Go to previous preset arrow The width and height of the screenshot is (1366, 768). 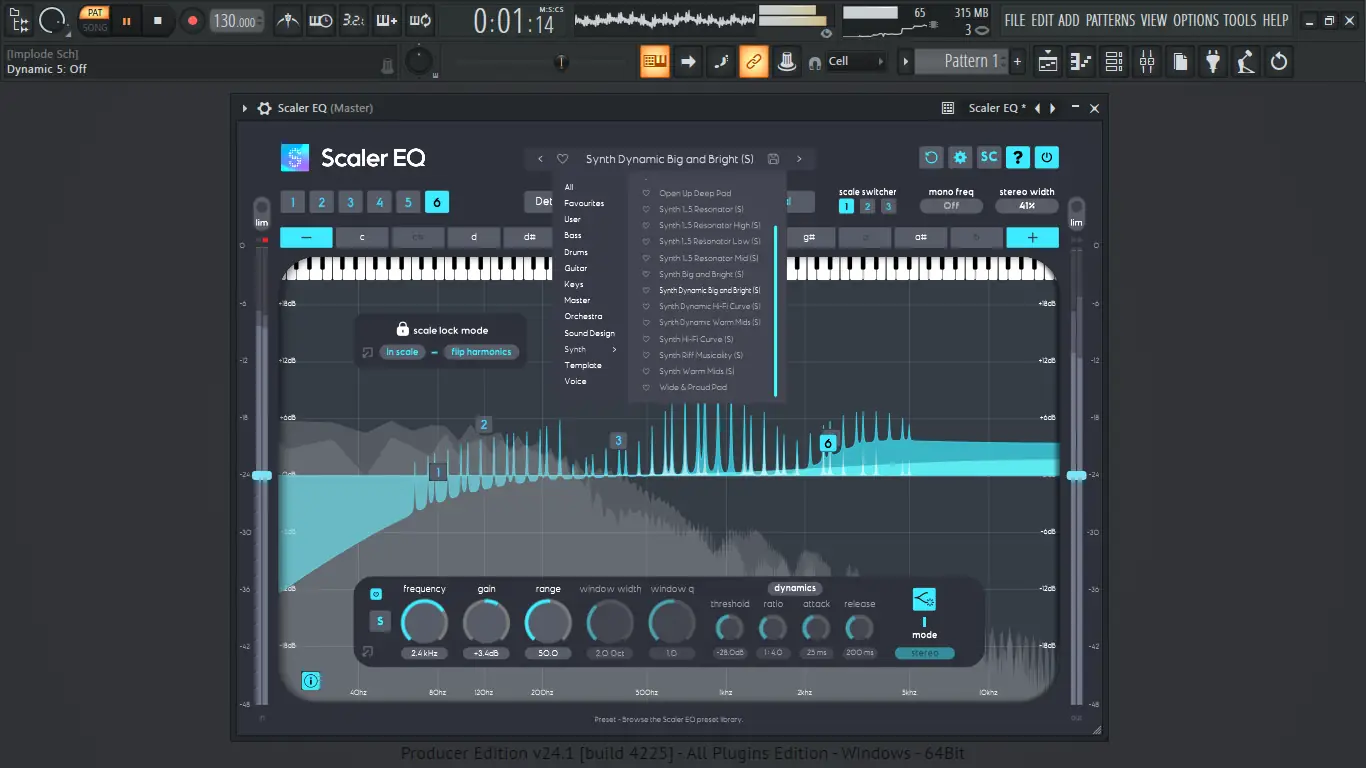coord(540,159)
